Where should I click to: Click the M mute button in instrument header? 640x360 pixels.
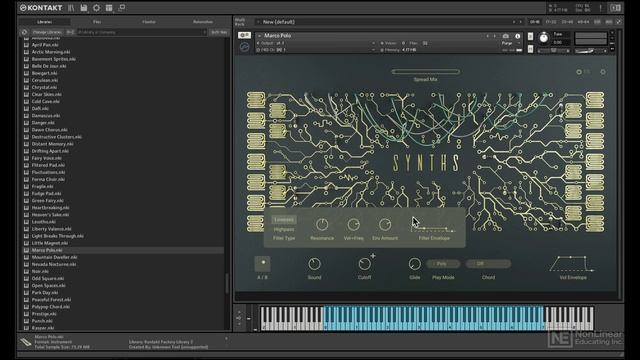[530, 49]
